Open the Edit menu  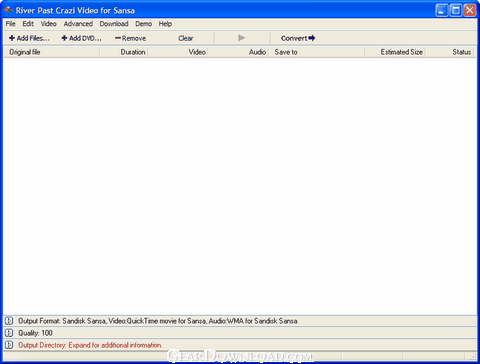point(28,24)
